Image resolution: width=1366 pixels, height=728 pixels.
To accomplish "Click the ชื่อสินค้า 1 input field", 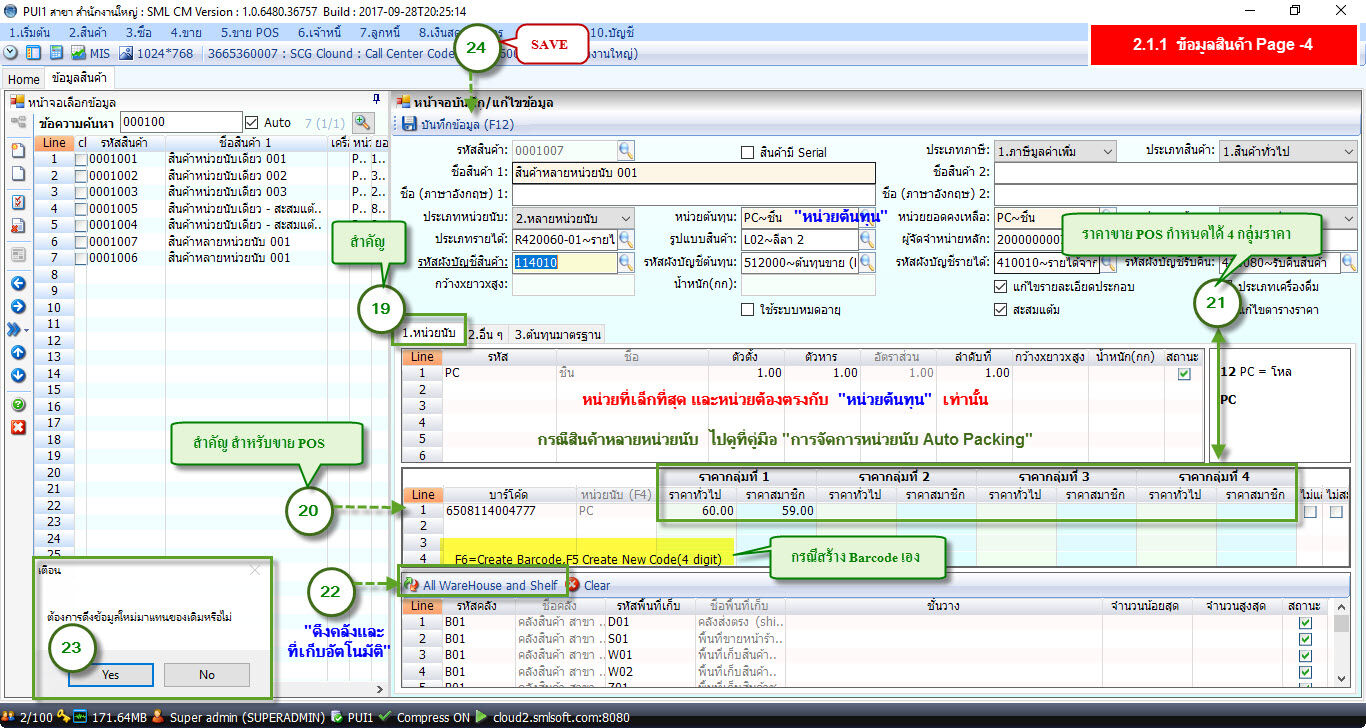I will tap(693, 173).
